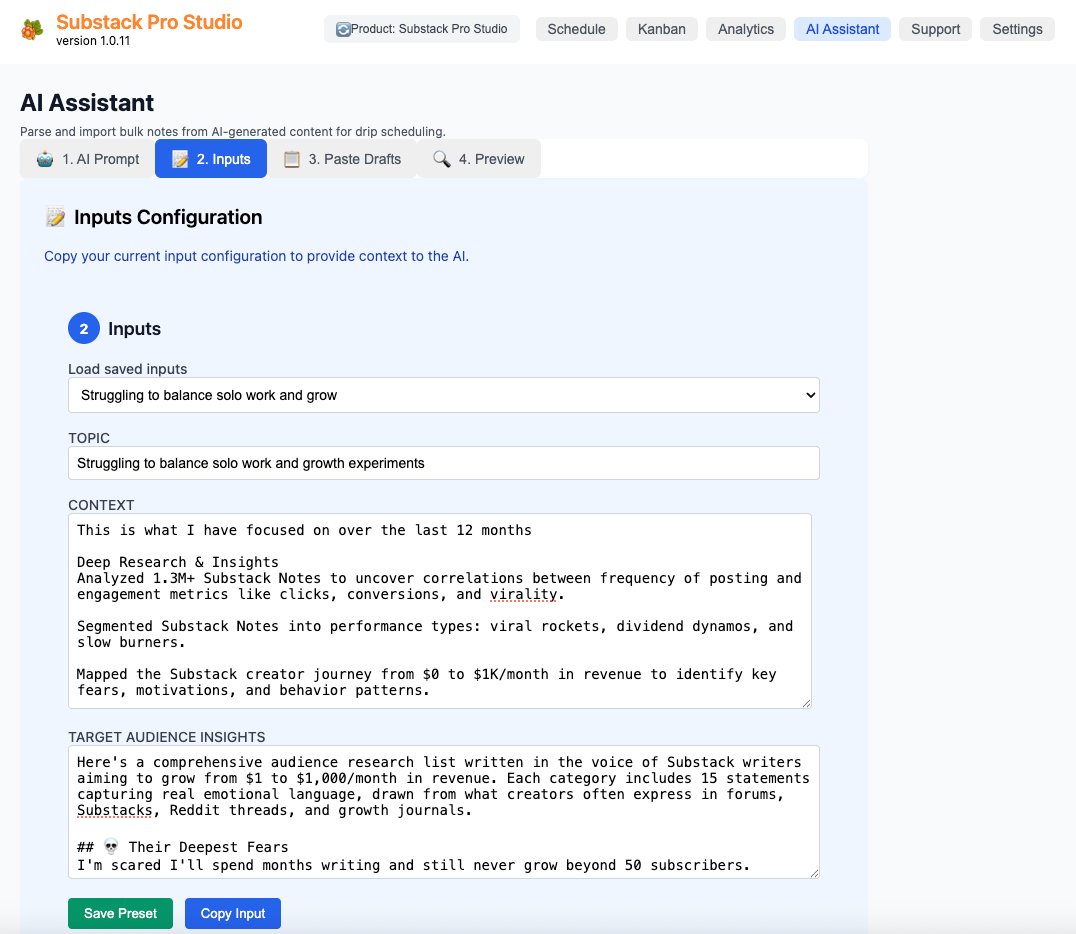This screenshot has height=934, width=1076.
Task: Click the CONTEXT textarea resize handle
Action: click(x=806, y=703)
